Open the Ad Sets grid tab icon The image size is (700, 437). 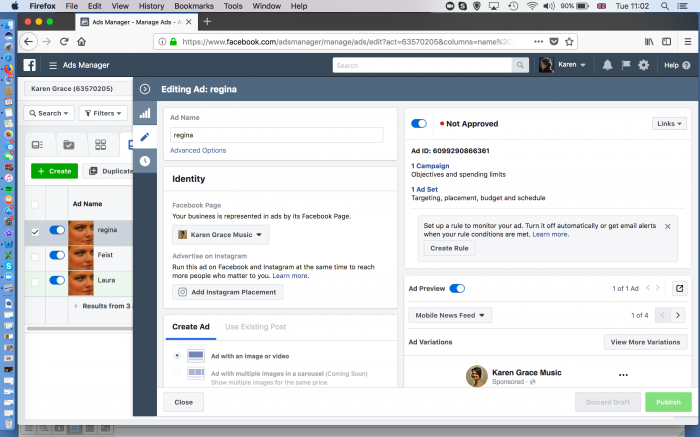[x=100, y=145]
